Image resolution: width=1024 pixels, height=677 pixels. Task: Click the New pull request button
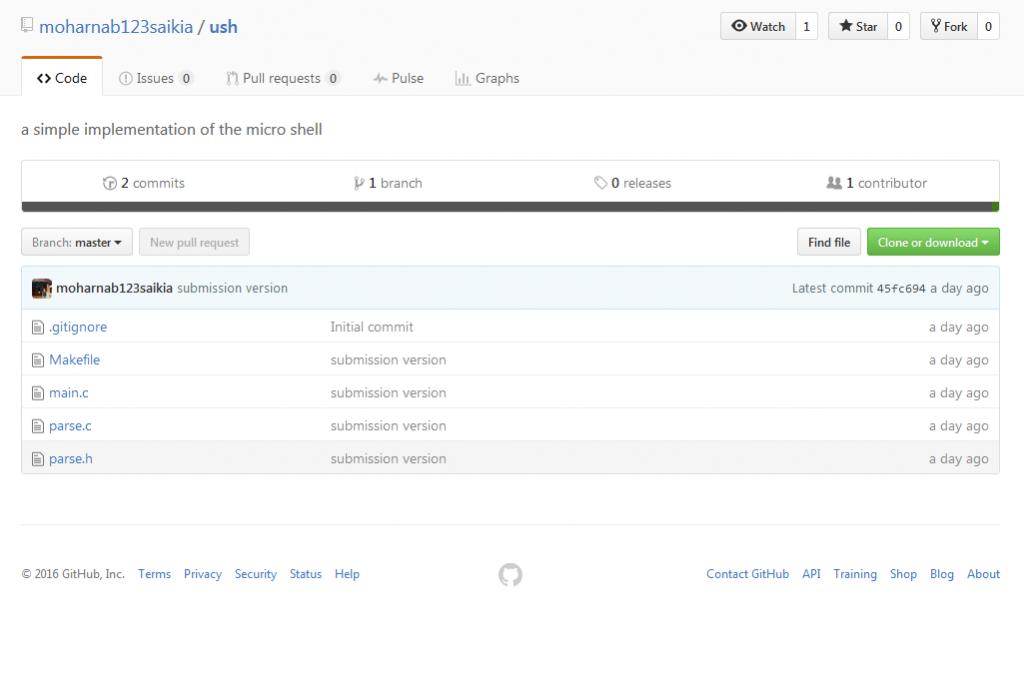(x=195, y=242)
